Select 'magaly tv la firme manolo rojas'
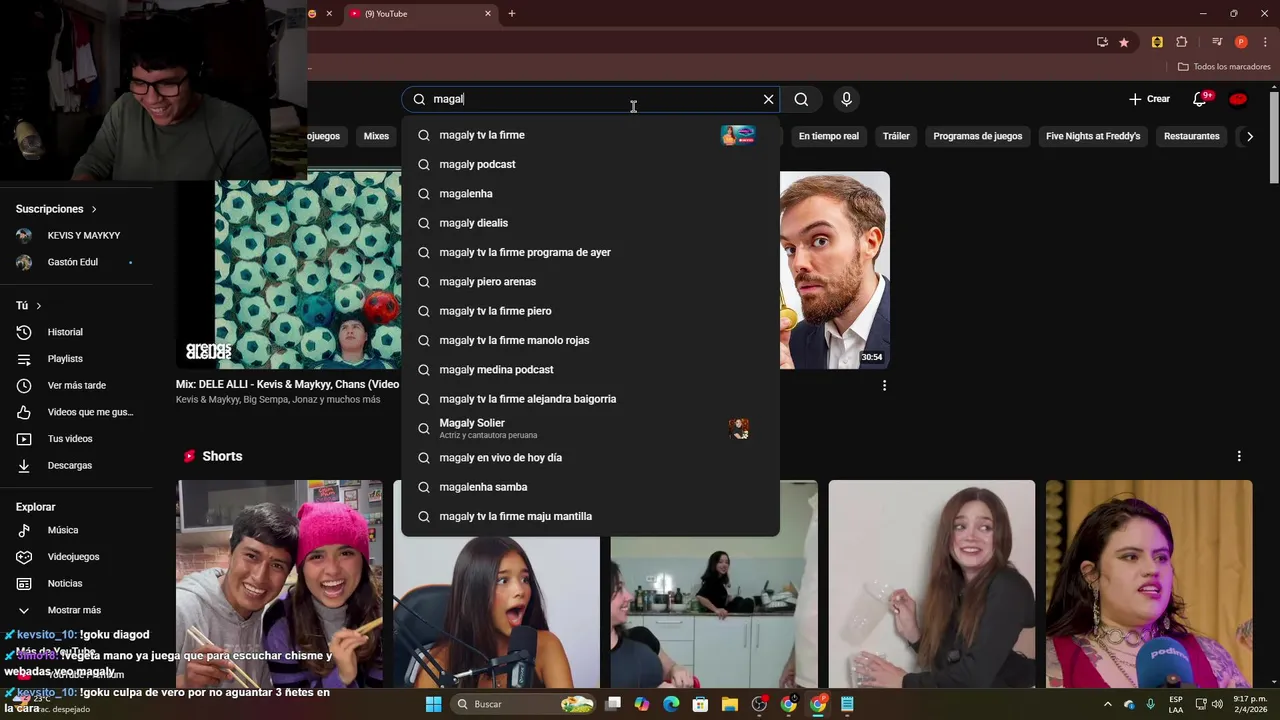This screenshot has width=1280, height=720. 590,340
